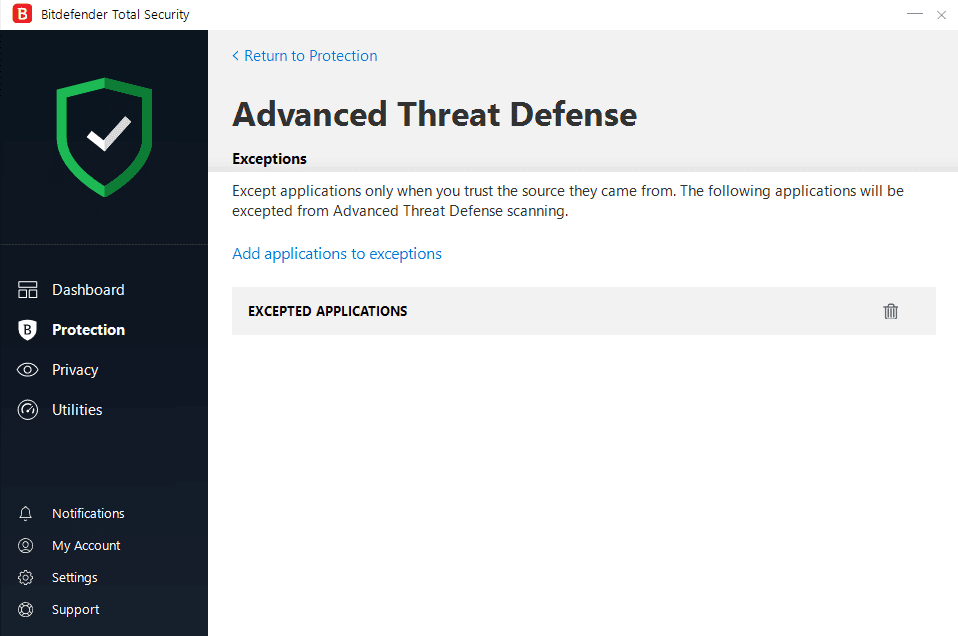Image resolution: width=958 pixels, height=636 pixels.
Task: Click the Excepted Applications list header
Action: (328, 311)
